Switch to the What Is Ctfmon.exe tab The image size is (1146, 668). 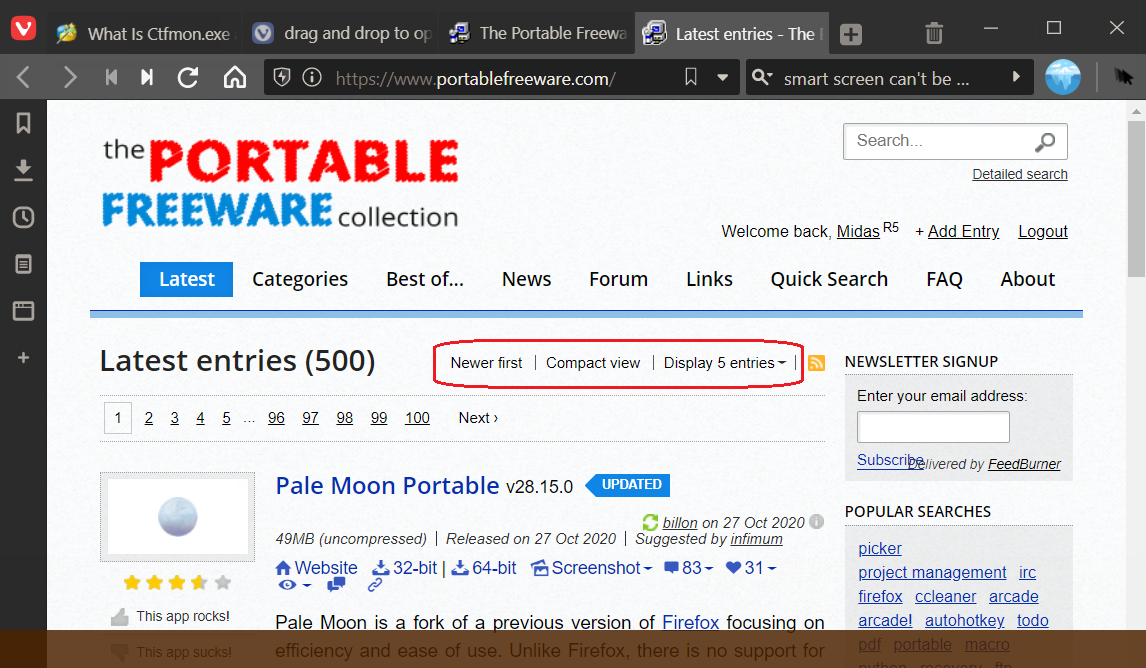coord(145,34)
